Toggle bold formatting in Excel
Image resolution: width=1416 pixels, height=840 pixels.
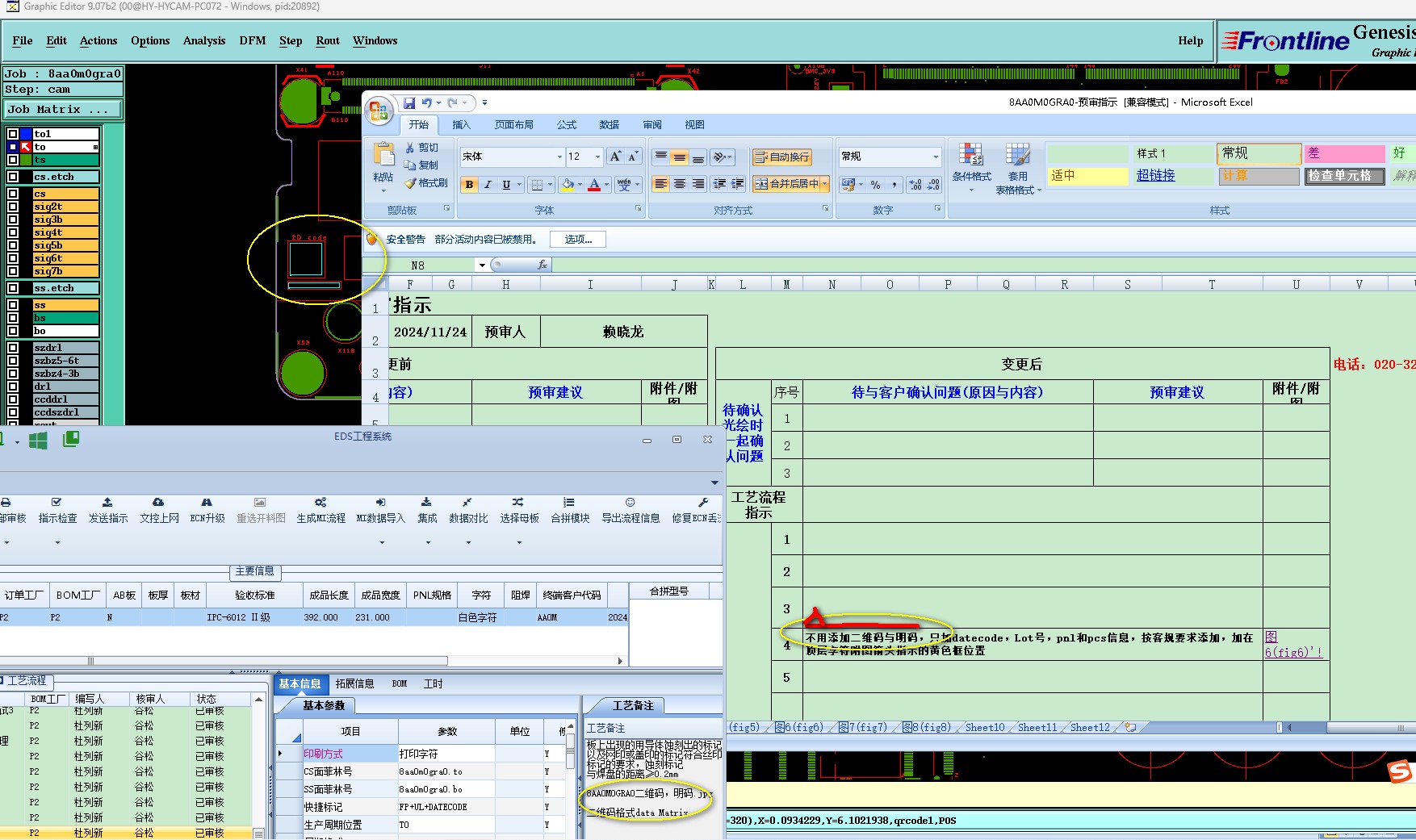click(x=470, y=185)
